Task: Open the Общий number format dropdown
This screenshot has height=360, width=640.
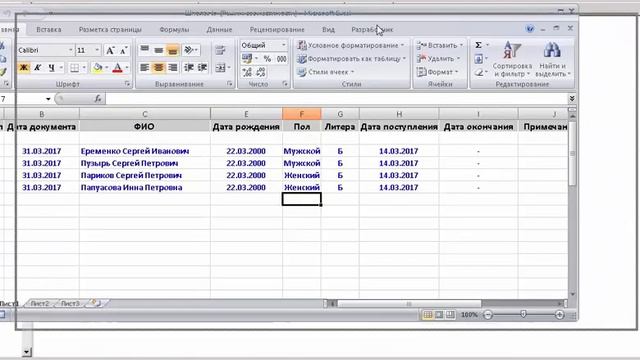Action: pyautogui.click(x=284, y=45)
